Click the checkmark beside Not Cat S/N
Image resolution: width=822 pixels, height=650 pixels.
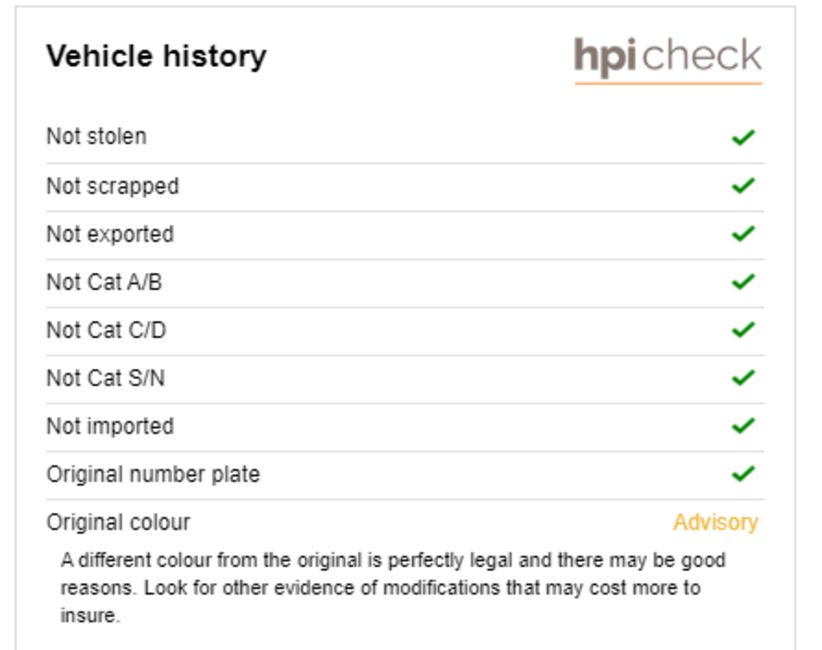pyautogui.click(x=743, y=377)
